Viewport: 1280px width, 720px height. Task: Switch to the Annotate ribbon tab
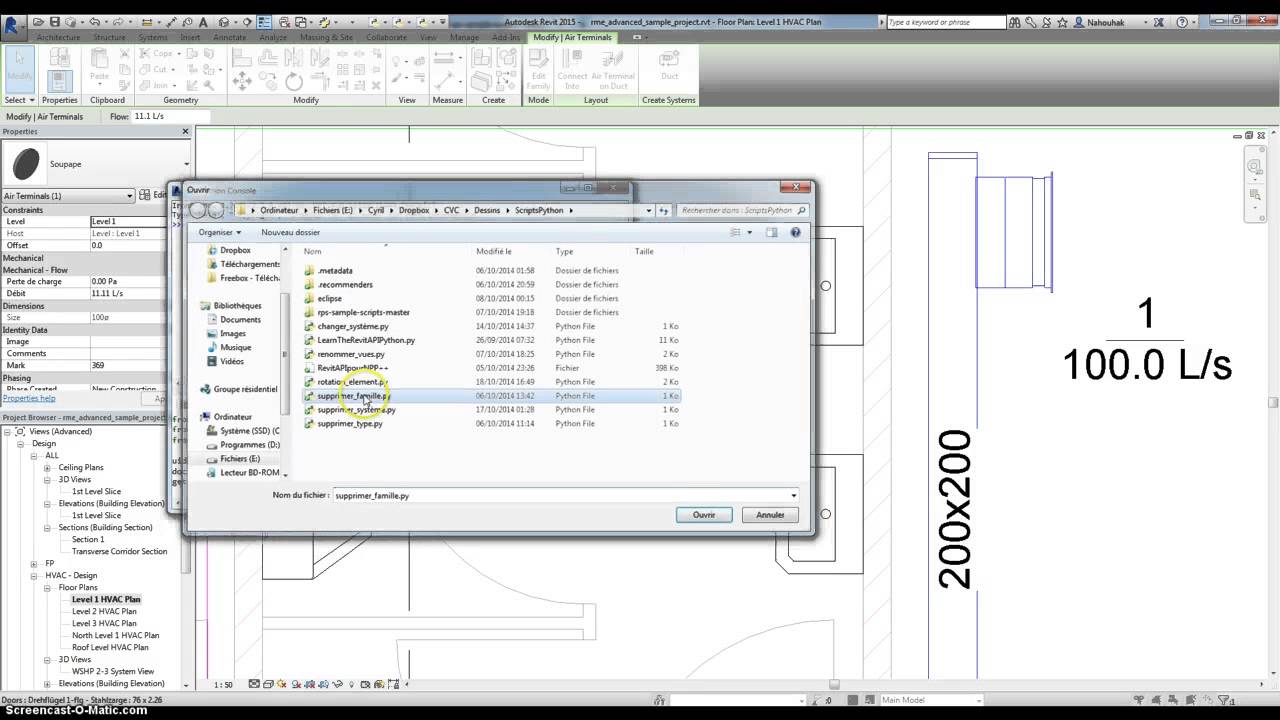[229, 37]
